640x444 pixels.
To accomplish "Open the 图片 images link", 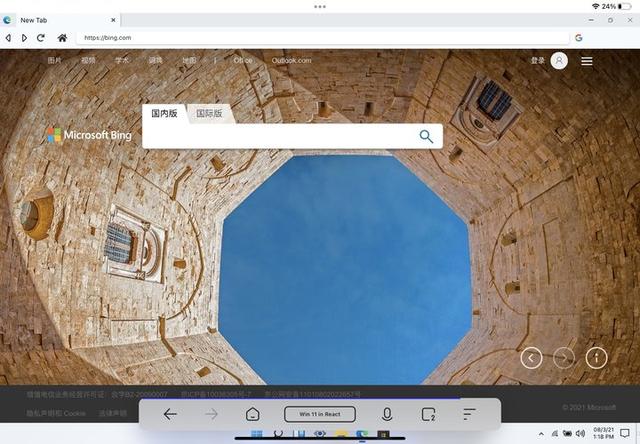I will tap(55, 61).
